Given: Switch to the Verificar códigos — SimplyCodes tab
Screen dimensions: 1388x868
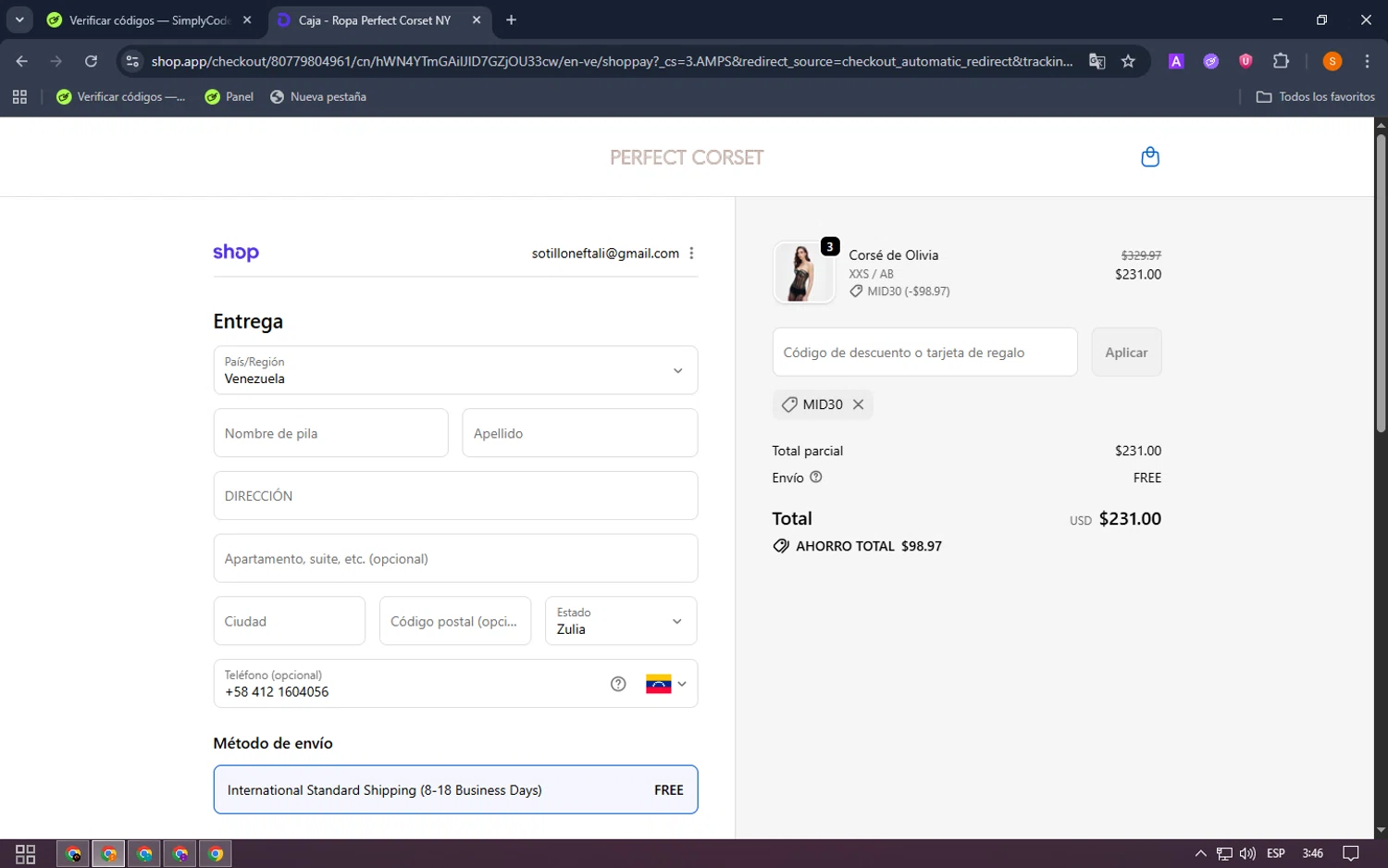Looking at the screenshot, I should 148,19.
